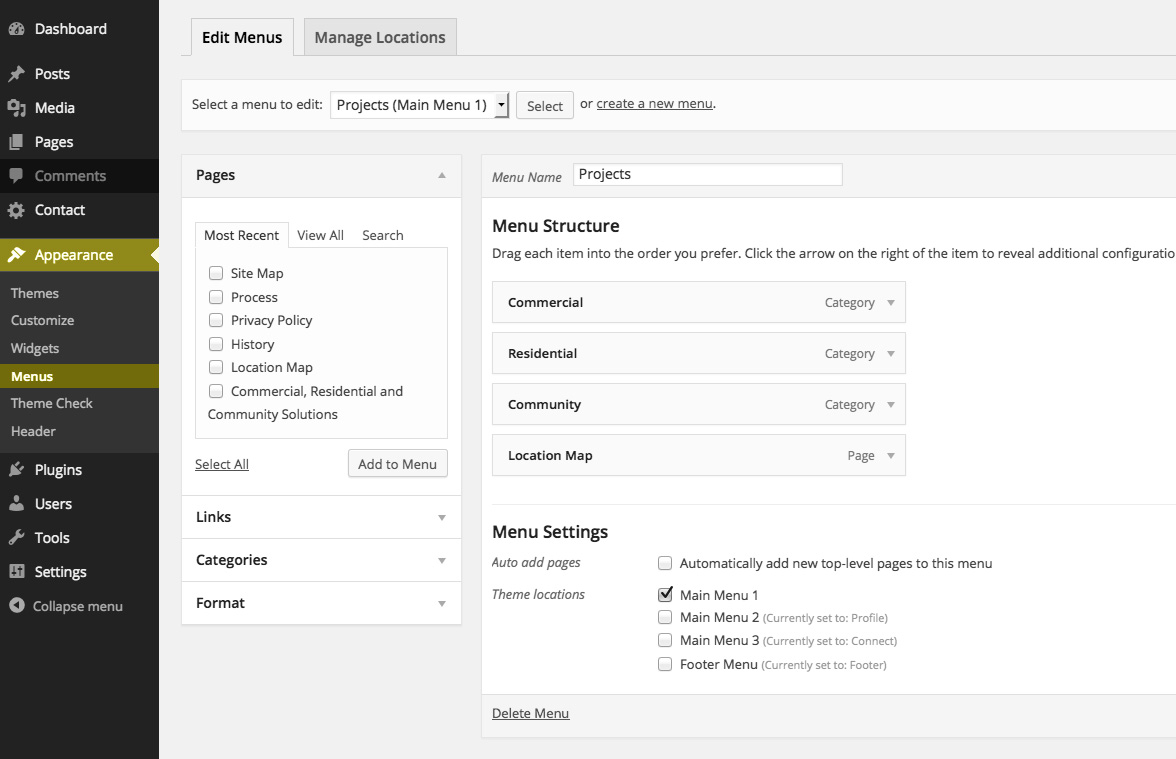This screenshot has height=759, width=1176.
Task: Open Media via its sidebar icon
Action: coord(16,108)
